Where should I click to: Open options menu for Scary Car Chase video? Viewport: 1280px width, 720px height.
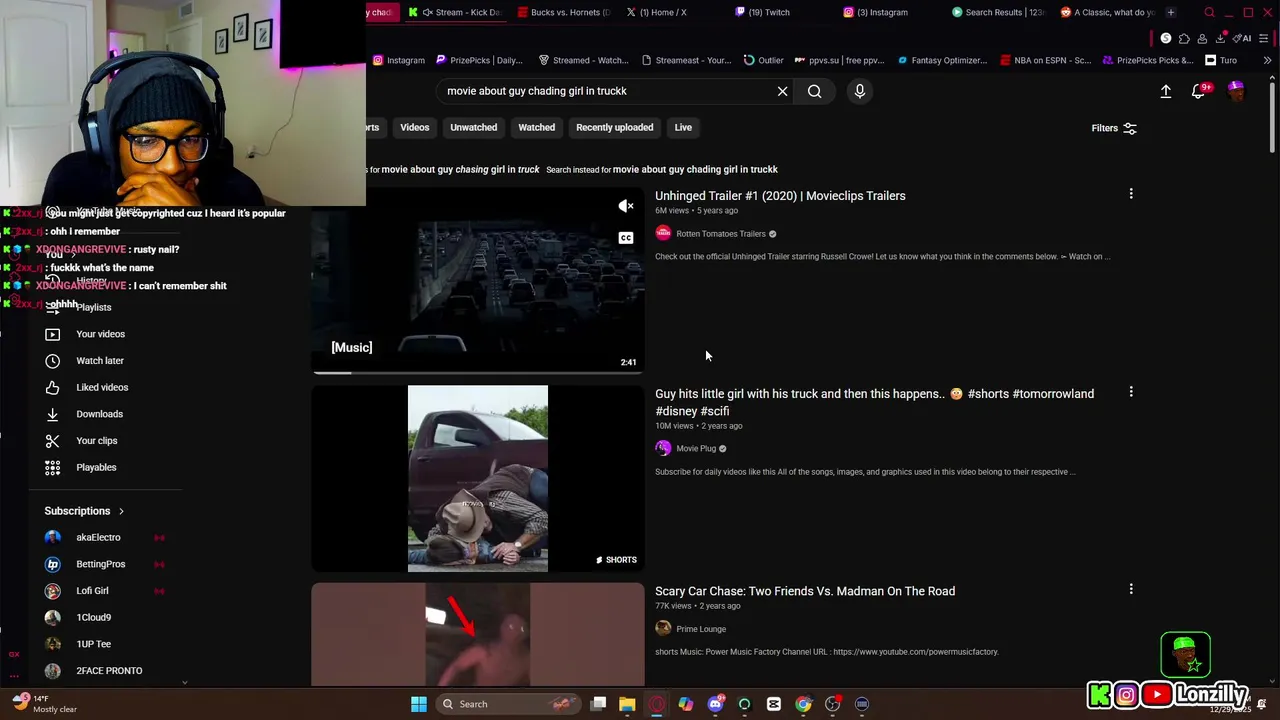(x=1131, y=589)
